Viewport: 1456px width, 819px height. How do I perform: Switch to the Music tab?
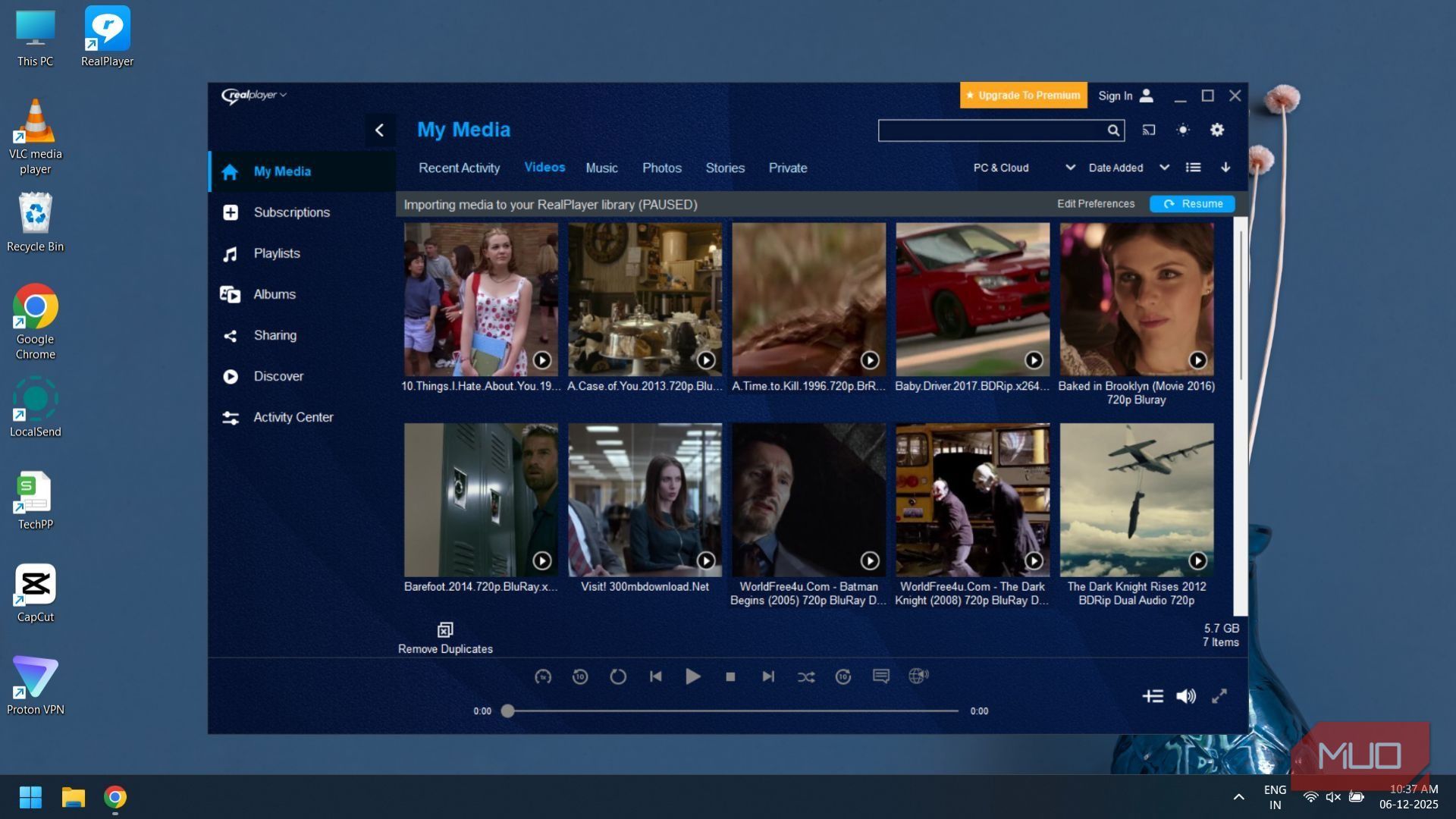click(x=601, y=168)
